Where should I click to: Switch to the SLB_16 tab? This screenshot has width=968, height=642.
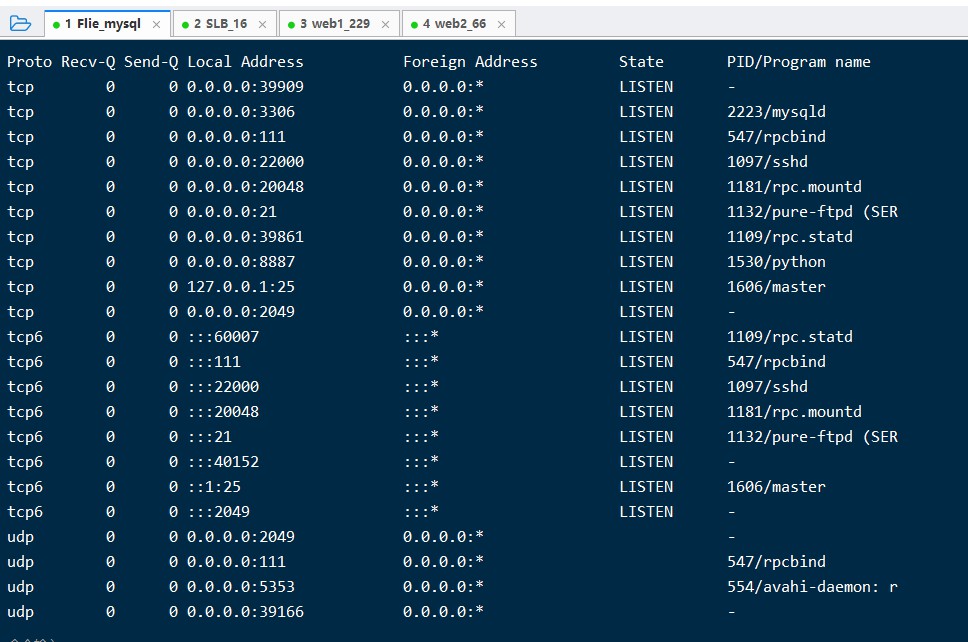[x=220, y=24]
